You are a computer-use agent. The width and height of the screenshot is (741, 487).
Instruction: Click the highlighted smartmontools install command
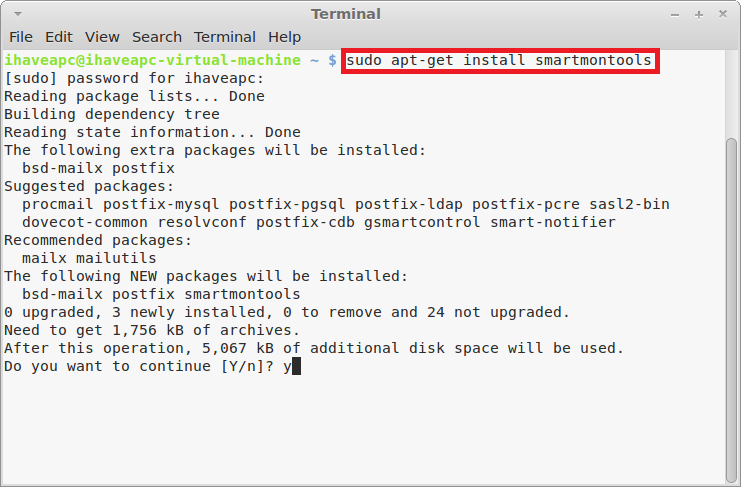(500, 60)
